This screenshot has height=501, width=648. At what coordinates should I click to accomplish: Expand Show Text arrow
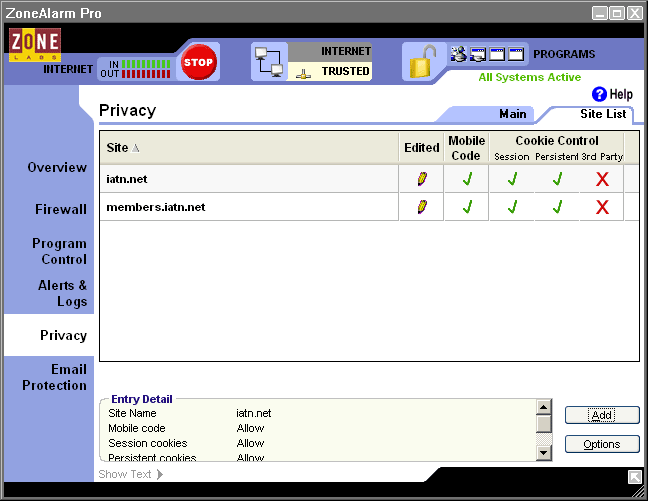tap(160, 474)
